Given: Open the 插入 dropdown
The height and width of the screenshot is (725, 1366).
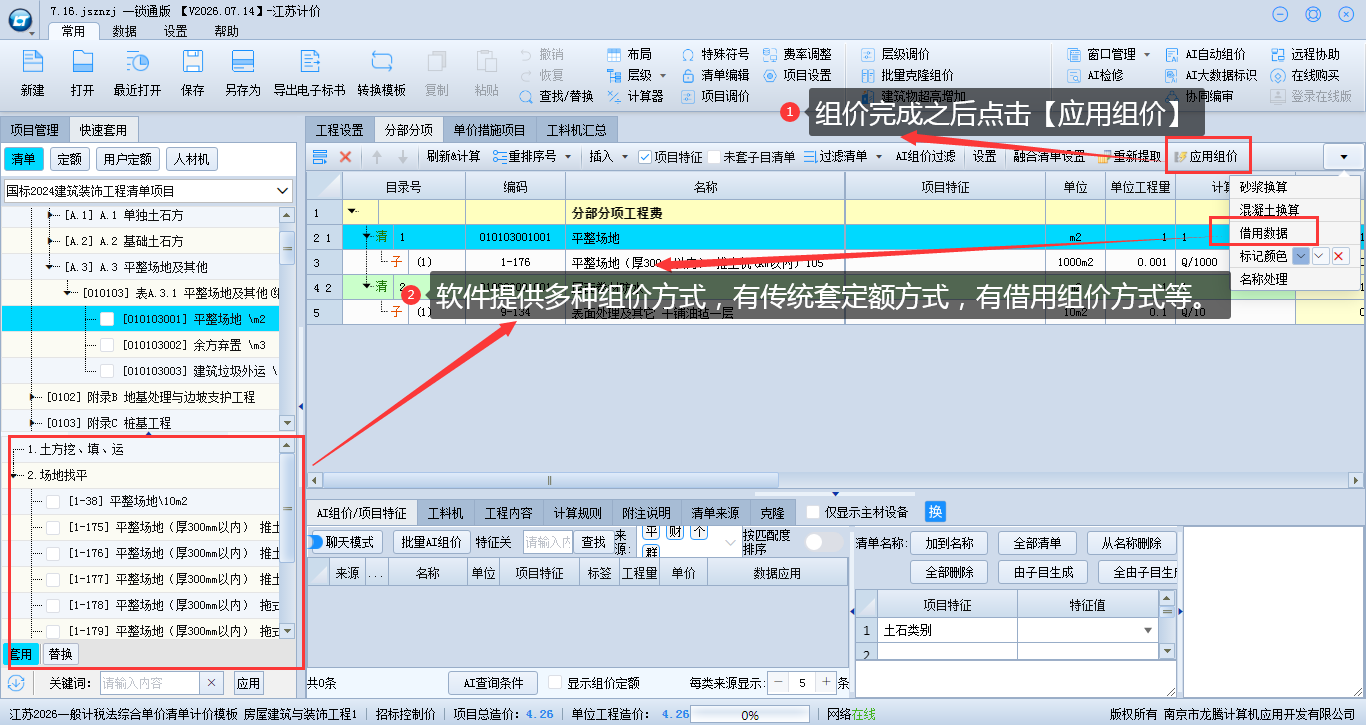Looking at the screenshot, I should coord(609,157).
